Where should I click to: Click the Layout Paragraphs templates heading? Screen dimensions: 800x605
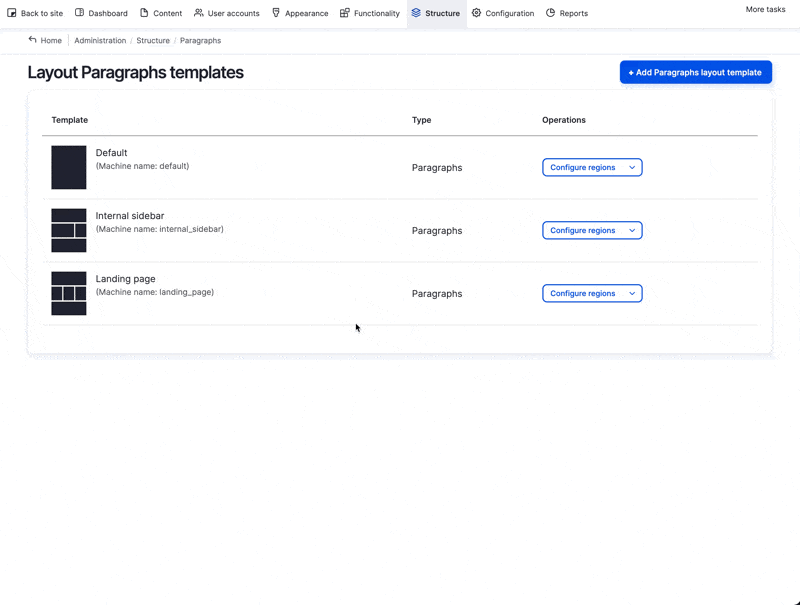[x=136, y=72]
